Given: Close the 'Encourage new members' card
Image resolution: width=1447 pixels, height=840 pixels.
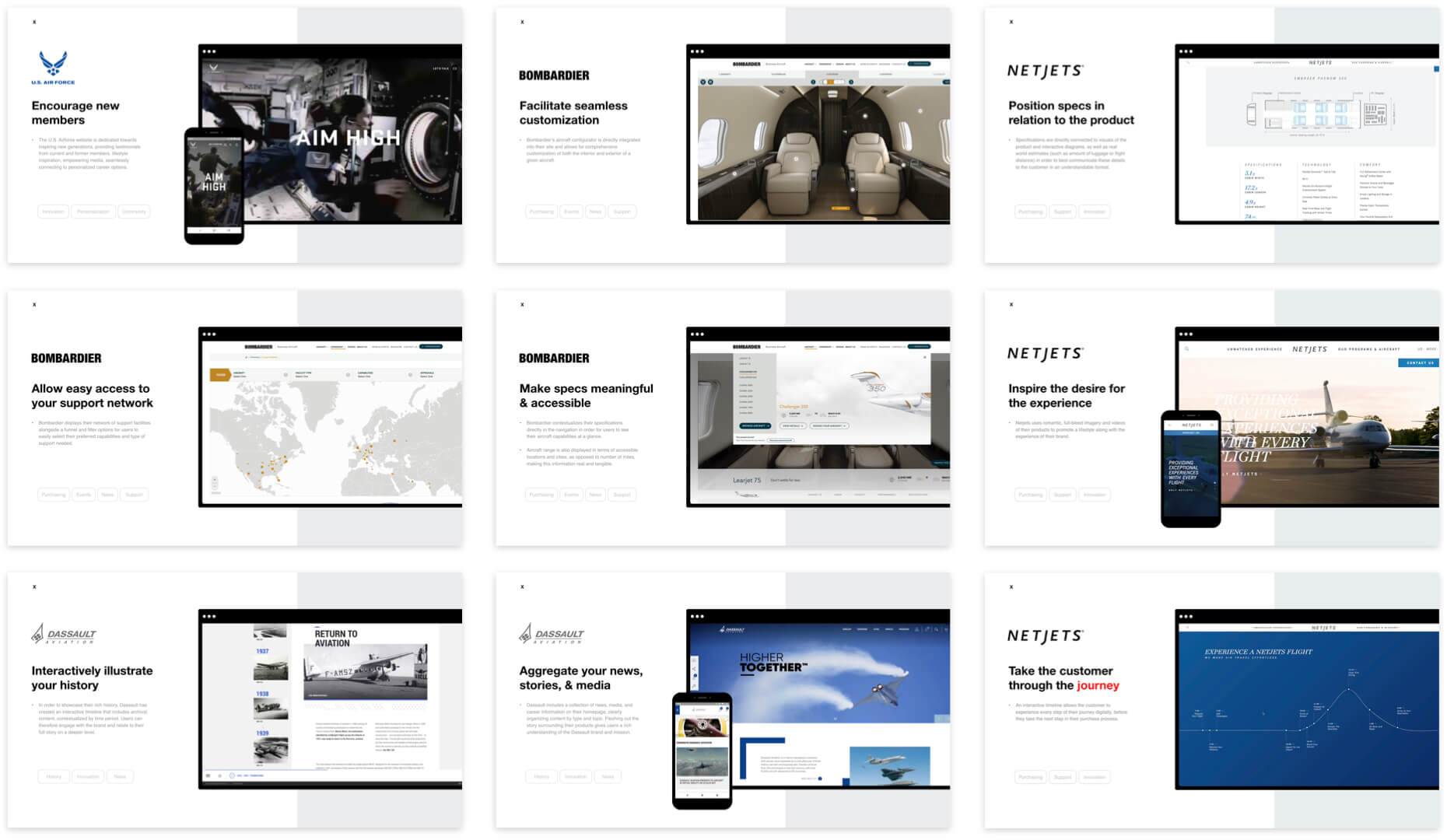Looking at the screenshot, I should coord(34,22).
